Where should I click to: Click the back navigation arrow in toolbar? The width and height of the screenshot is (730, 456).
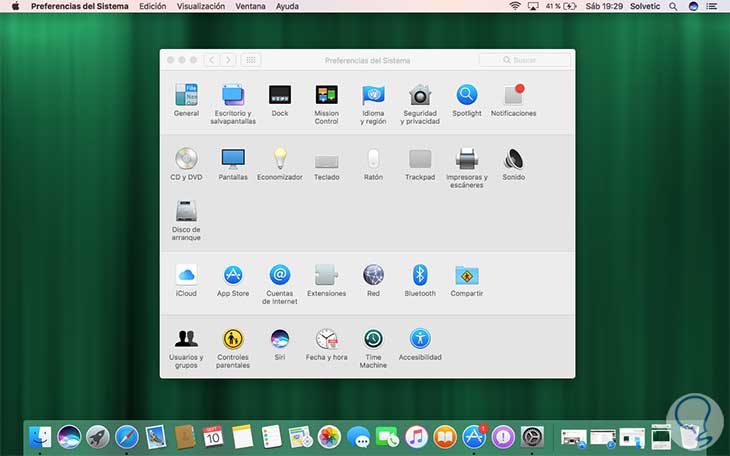pyautogui.click(x=212, y=60)
